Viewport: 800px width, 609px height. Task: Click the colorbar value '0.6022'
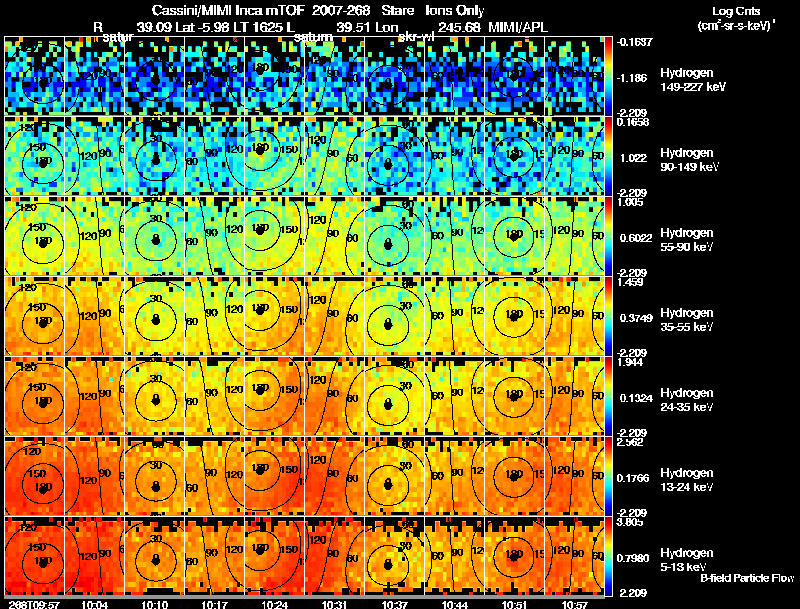(636, 238)
